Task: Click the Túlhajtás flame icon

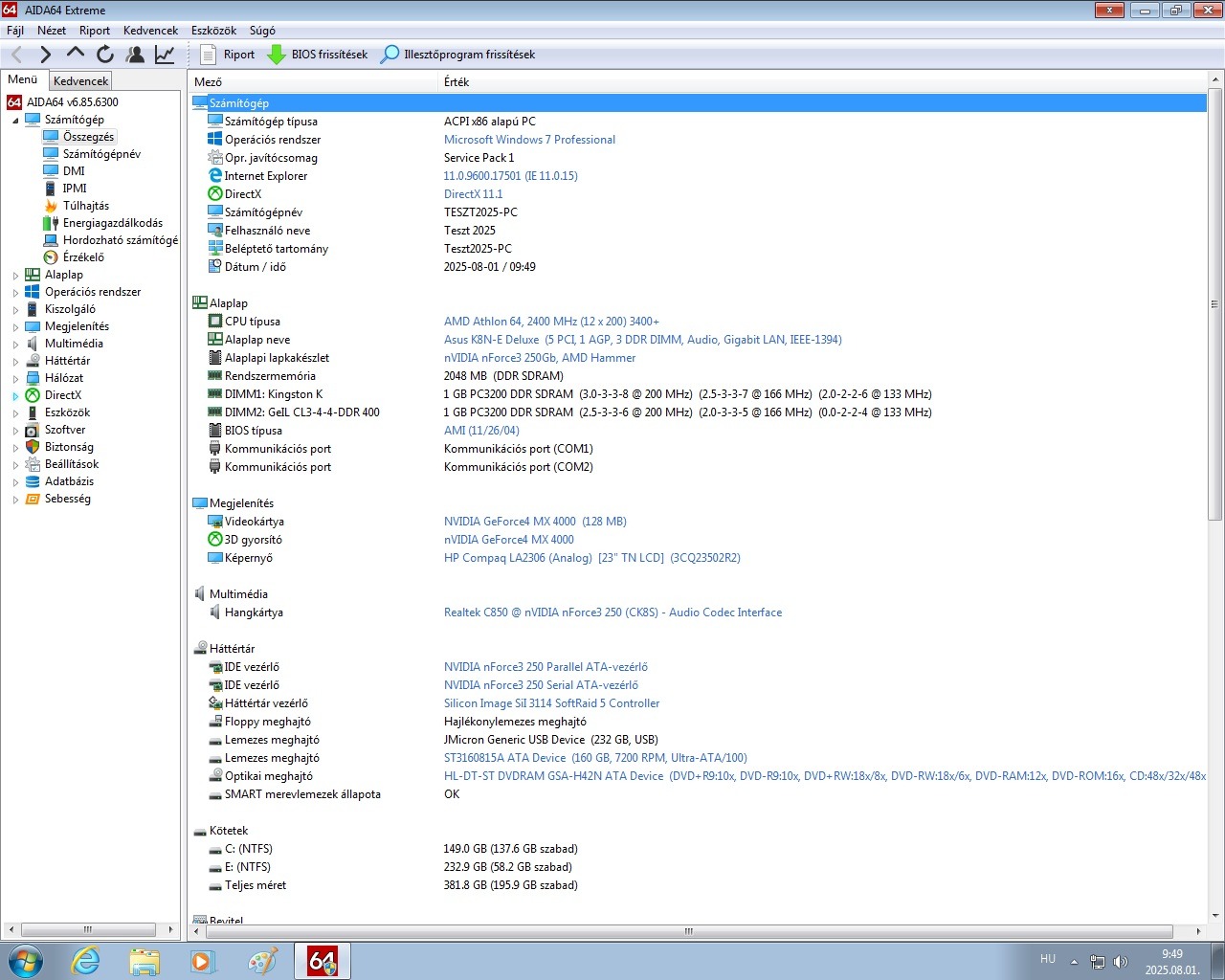Action: tap(51, 206)
